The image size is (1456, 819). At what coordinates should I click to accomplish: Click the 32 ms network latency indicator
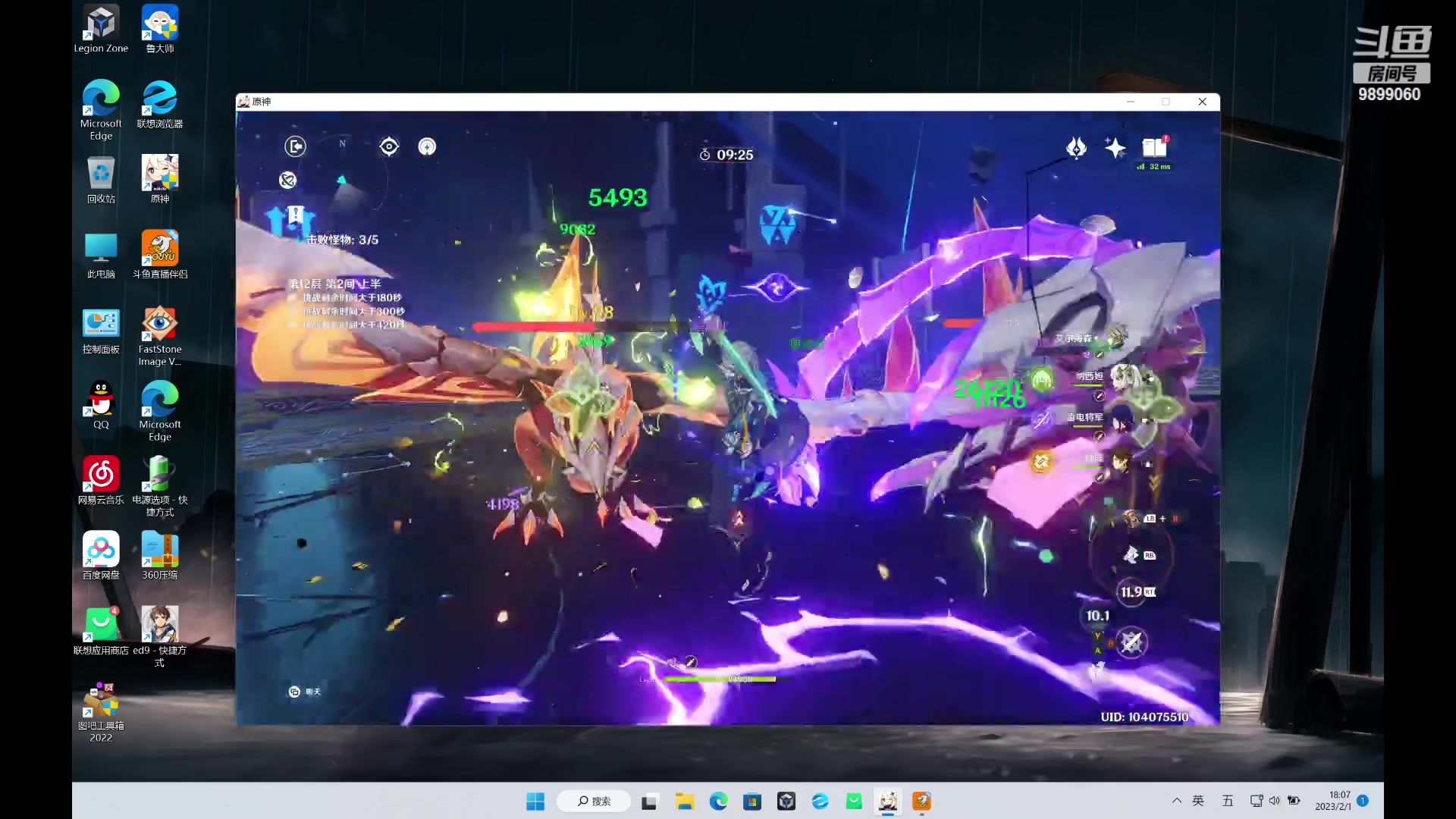[x=1153, y=167]
